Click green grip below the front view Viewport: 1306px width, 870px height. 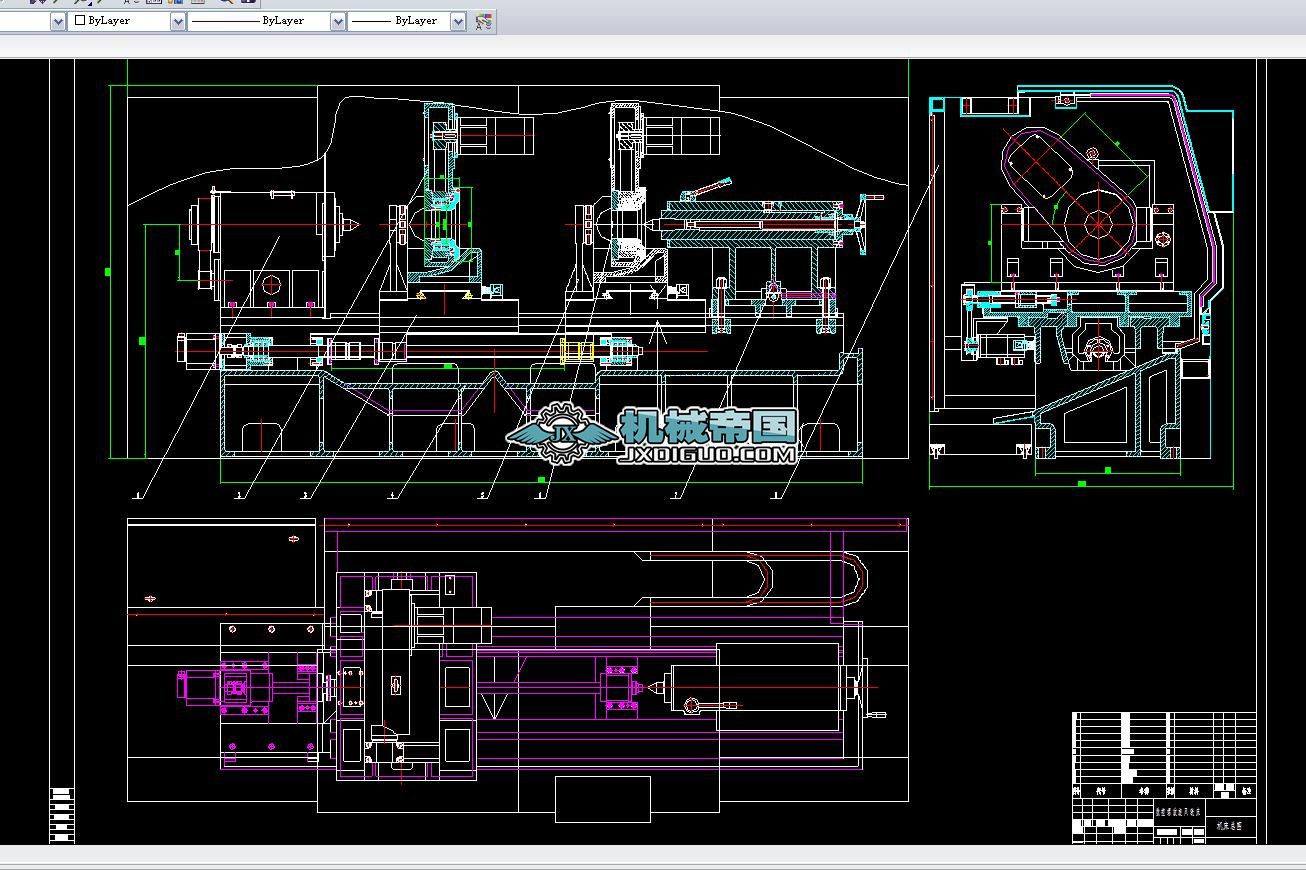coord(541,481)
